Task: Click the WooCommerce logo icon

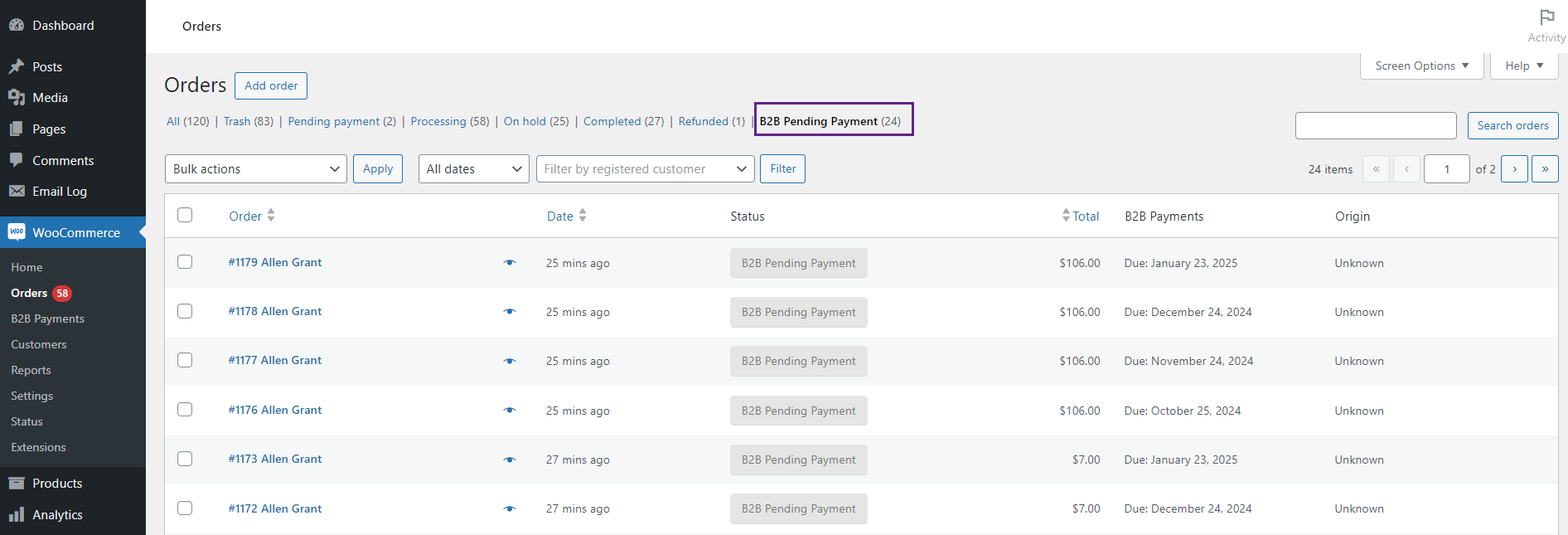Action: tap(17, 232)
